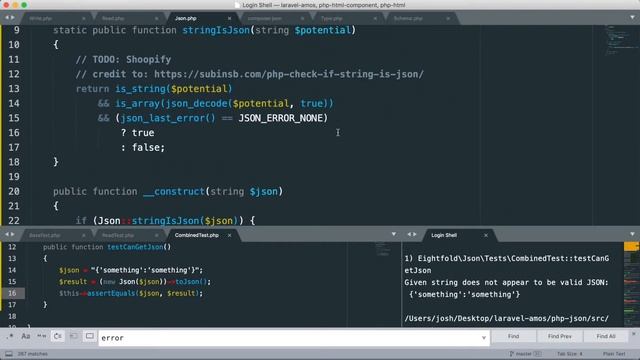Click JSON_ERROR_NONE constant on line 15
The image size is (640, 360).
pos(280,118)
